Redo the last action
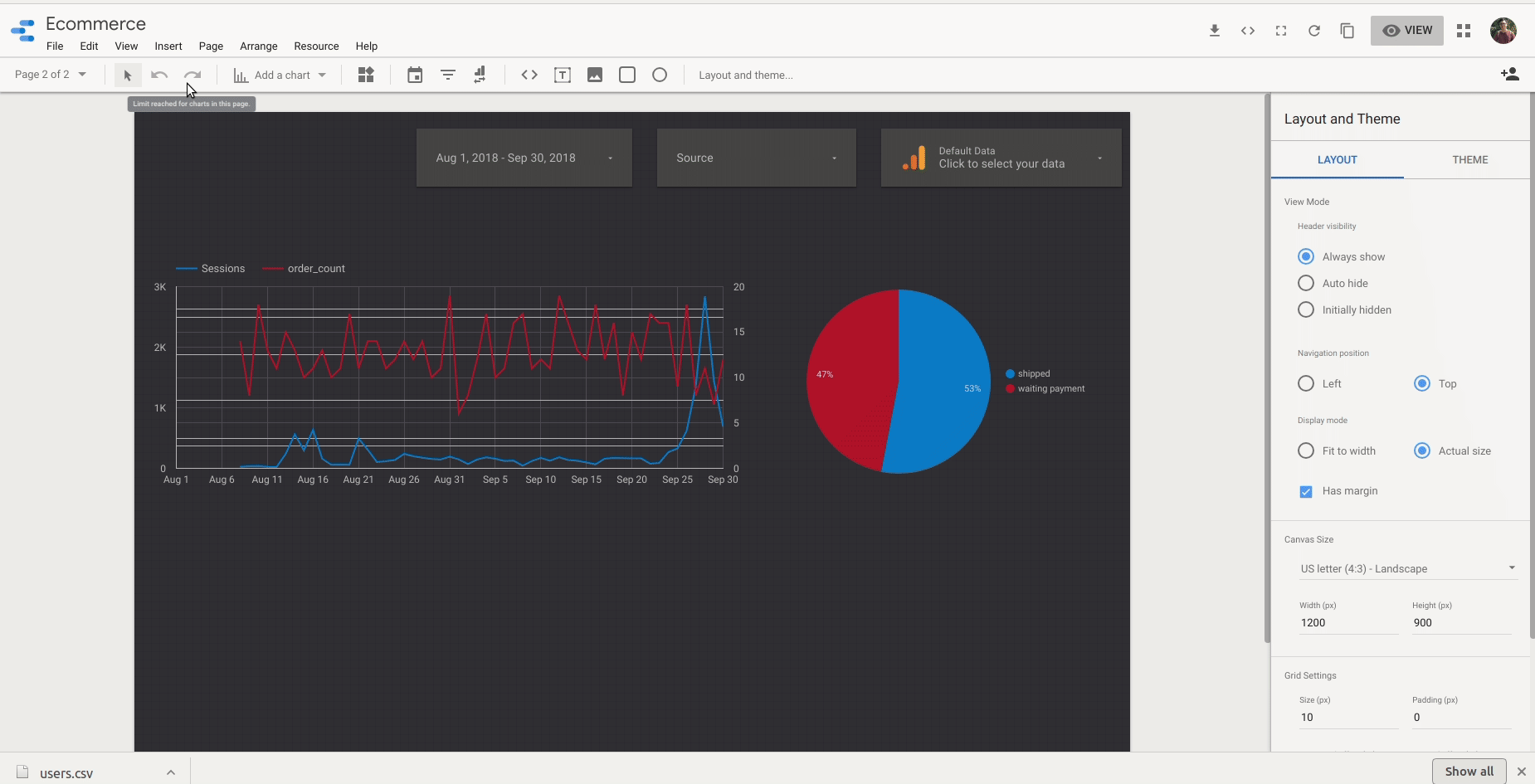This screenshot has height=784, width=1535. 192,75
